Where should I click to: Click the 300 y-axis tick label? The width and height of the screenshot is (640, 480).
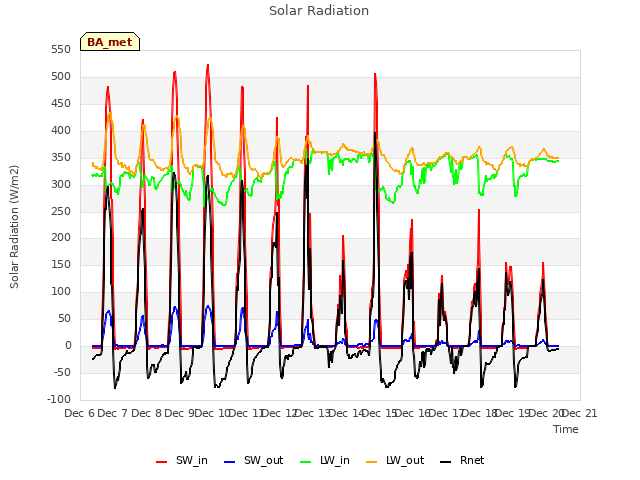coord(61,184)
